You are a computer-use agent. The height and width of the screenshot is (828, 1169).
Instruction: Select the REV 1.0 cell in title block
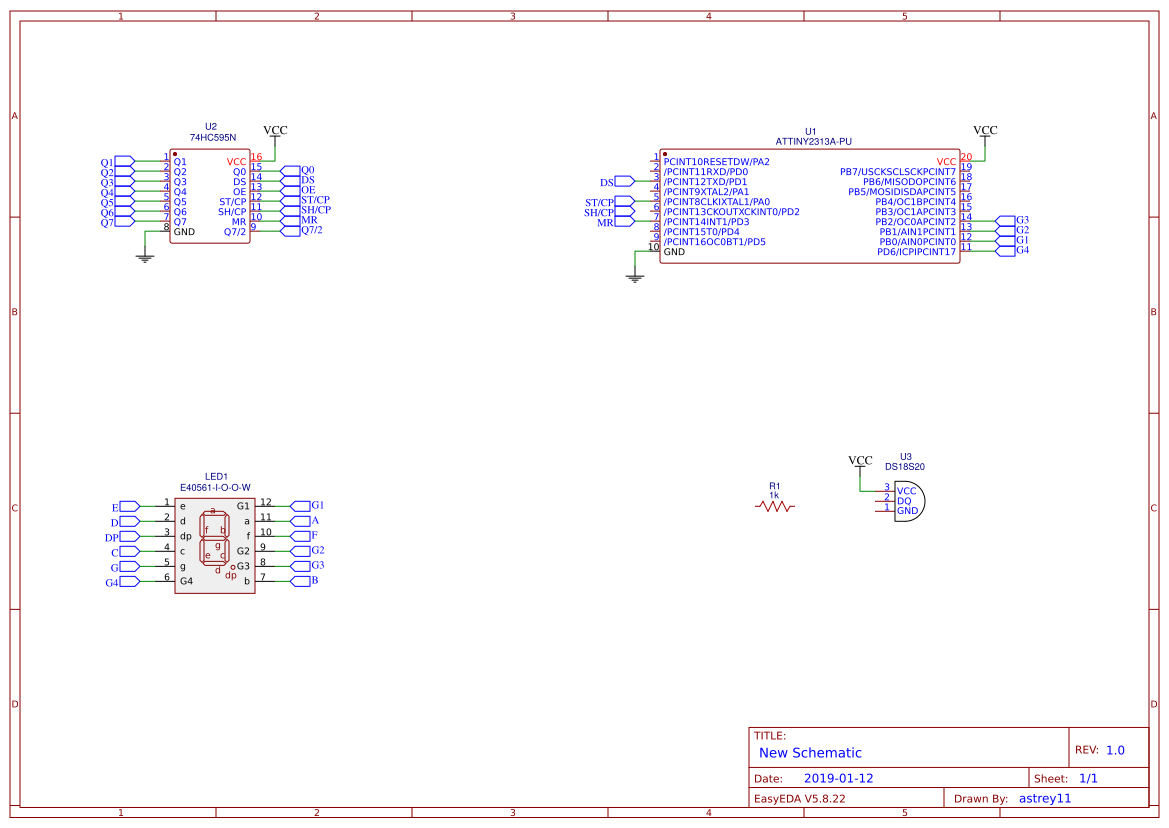(x=1103, y=748)
